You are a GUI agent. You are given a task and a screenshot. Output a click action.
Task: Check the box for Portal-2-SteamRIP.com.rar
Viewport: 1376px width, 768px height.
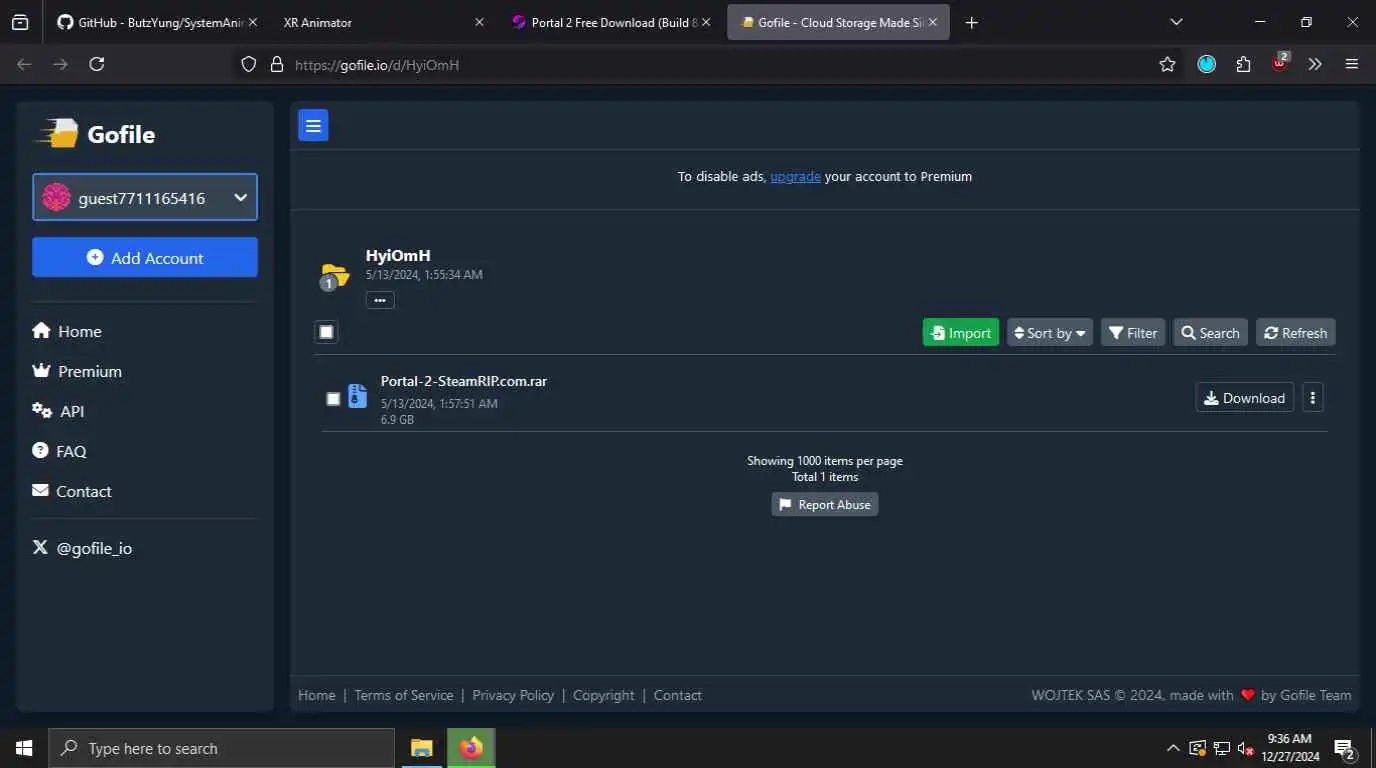[334, 399]
